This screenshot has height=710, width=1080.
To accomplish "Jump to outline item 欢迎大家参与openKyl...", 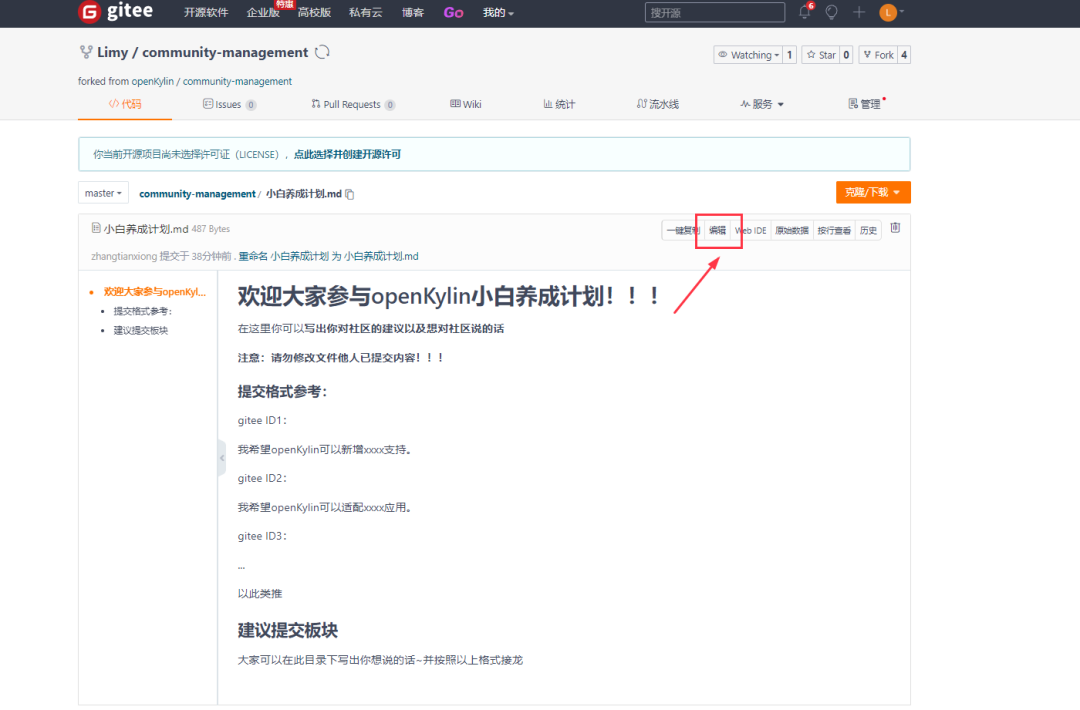I will (154, 292).
